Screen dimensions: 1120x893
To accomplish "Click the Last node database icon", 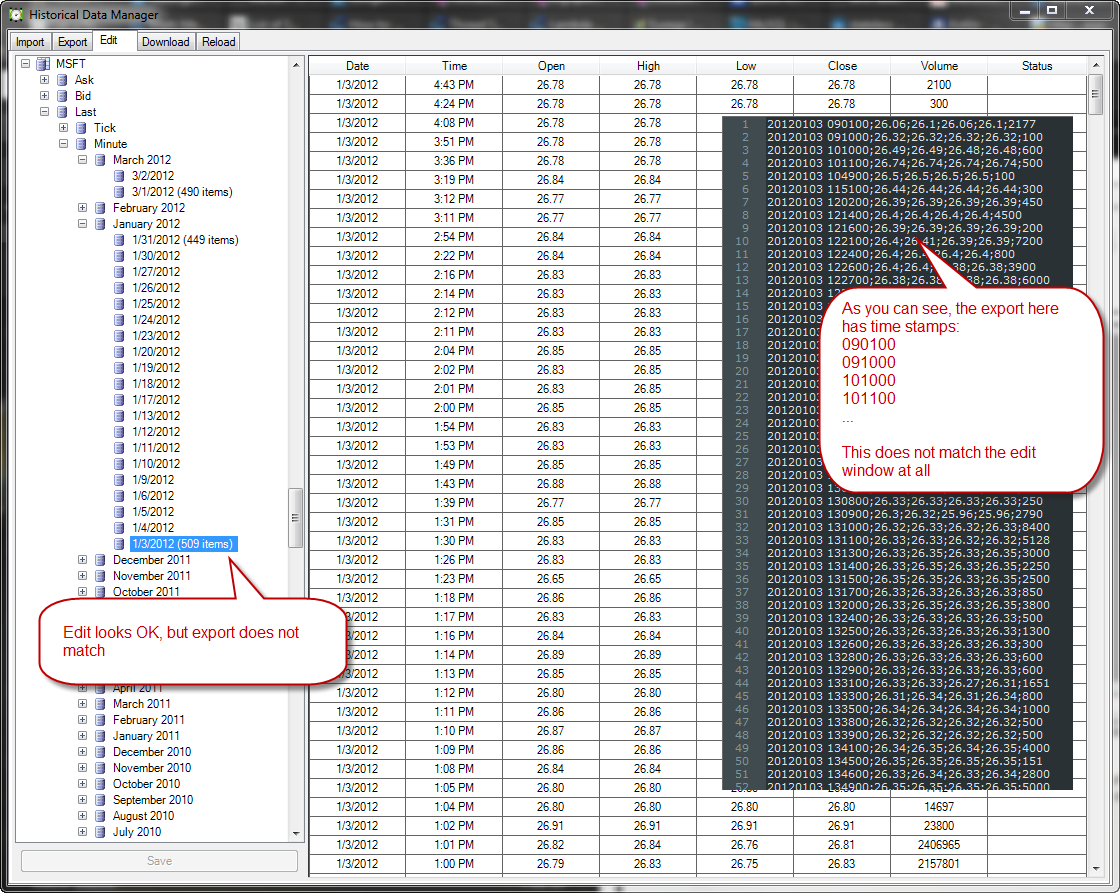I will pyautogui.click(x=62, y=112).
